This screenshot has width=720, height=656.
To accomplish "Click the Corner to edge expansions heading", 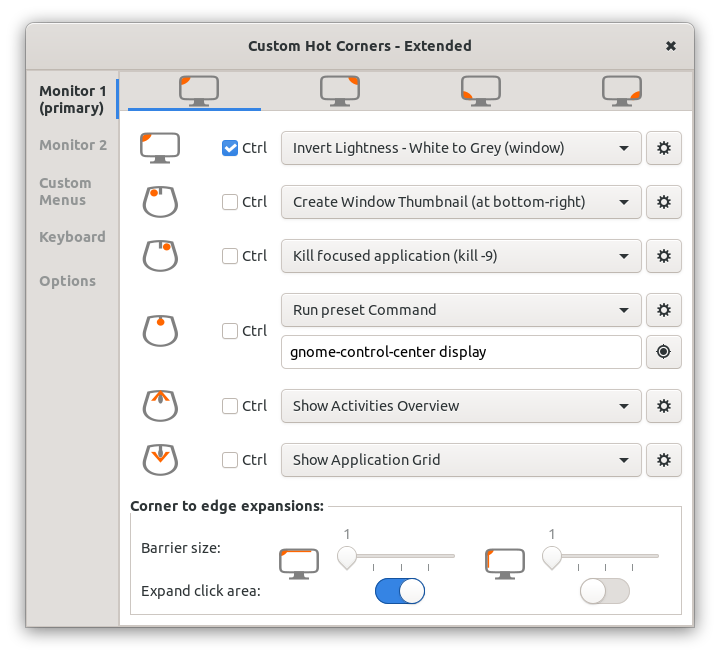I will [x=227, y=506].
